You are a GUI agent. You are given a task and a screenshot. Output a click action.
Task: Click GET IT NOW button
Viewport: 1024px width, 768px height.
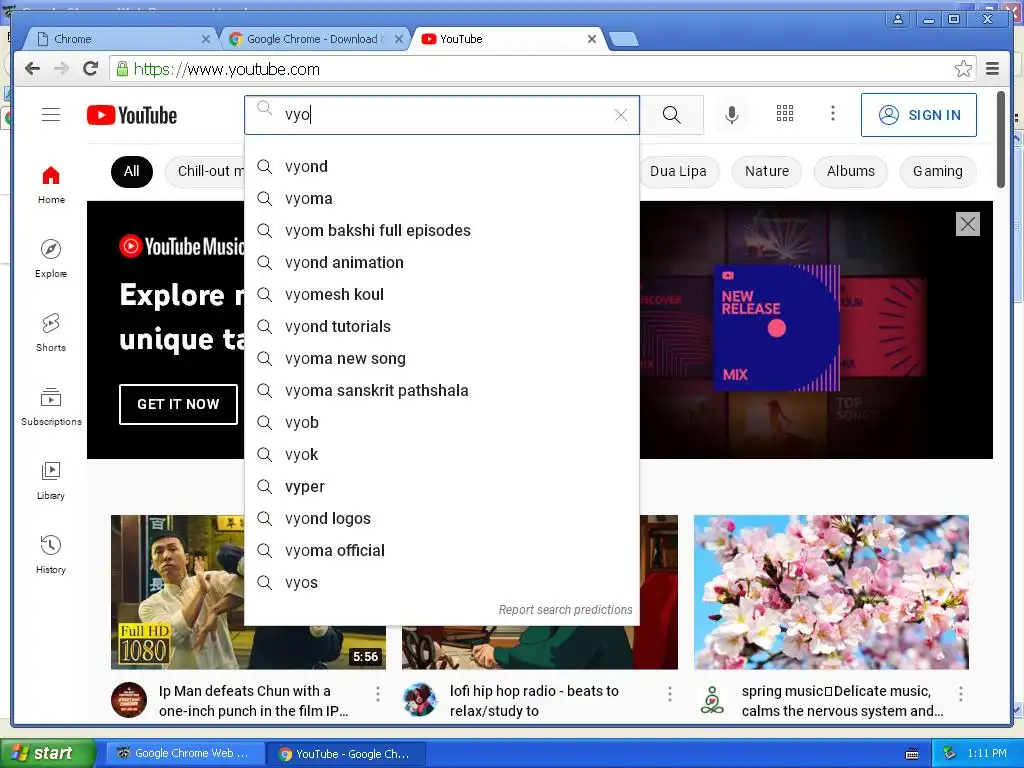click(x=178, y=404)
